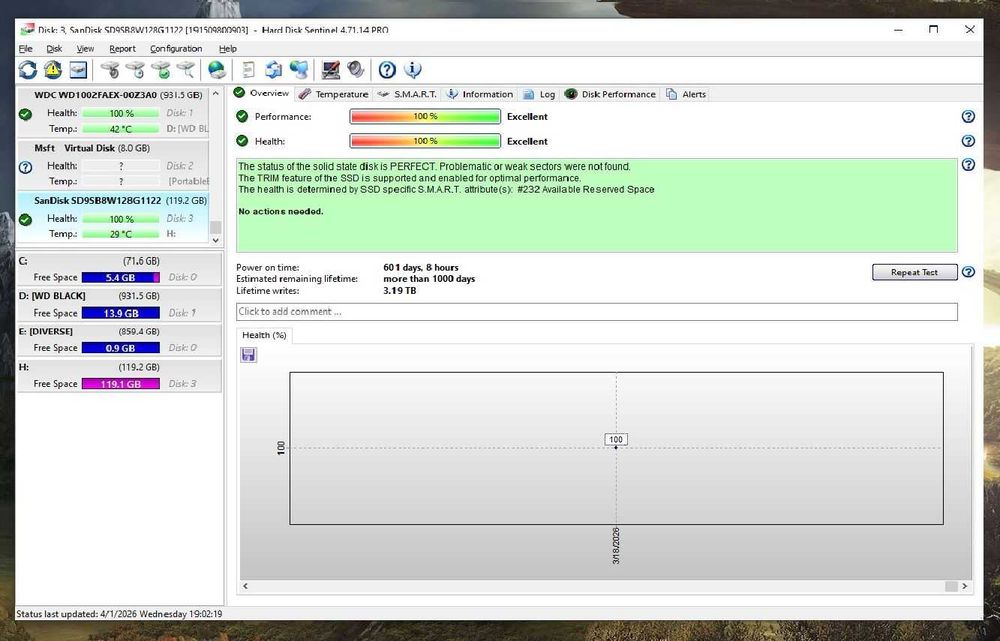Click the toolbar Help question-mark icon
1000x641 pixels.
click(x=387, y=70)
